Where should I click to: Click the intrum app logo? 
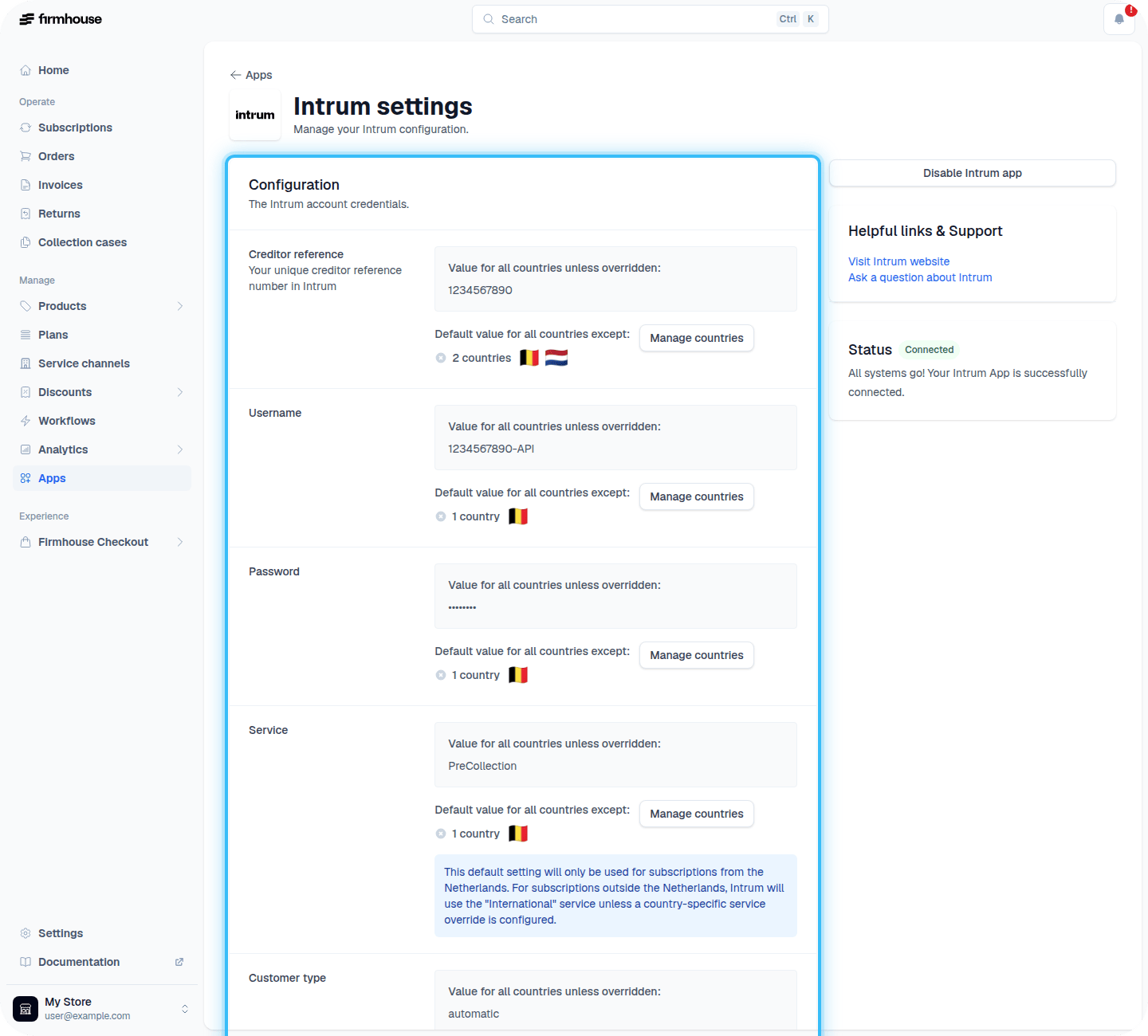coord(255,115)
